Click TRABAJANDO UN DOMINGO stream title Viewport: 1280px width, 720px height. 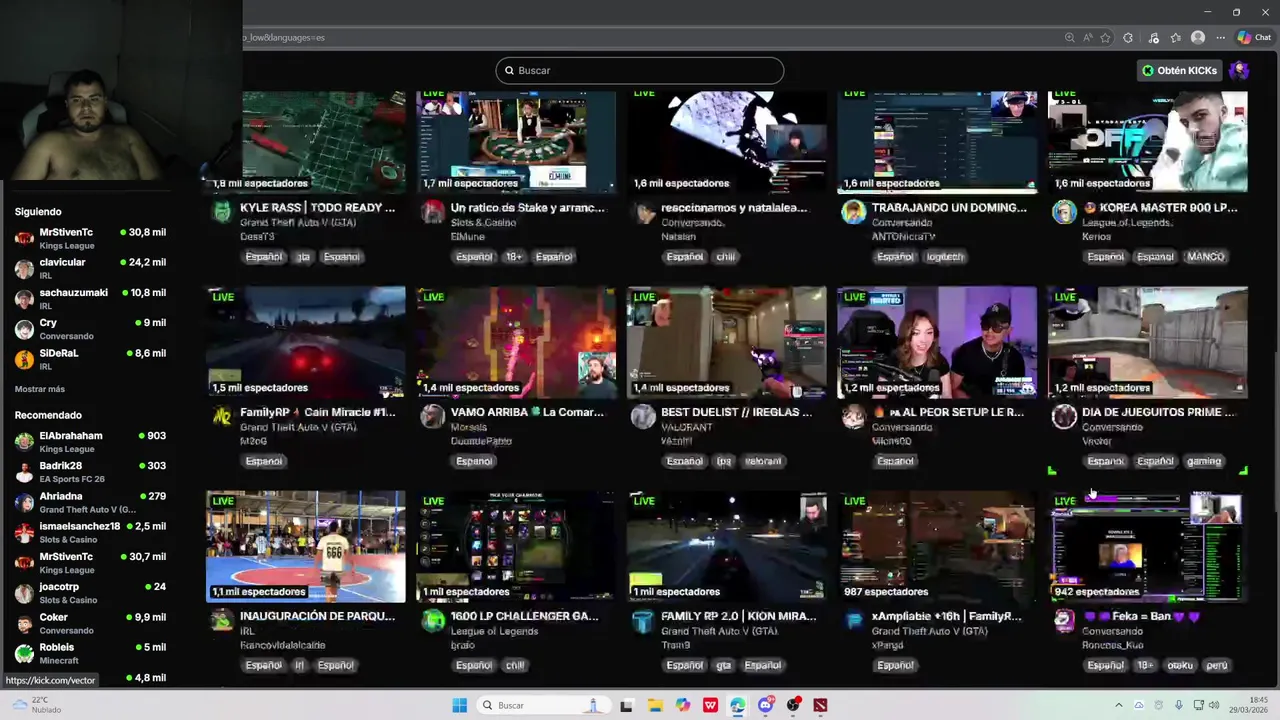coord(949,208)
